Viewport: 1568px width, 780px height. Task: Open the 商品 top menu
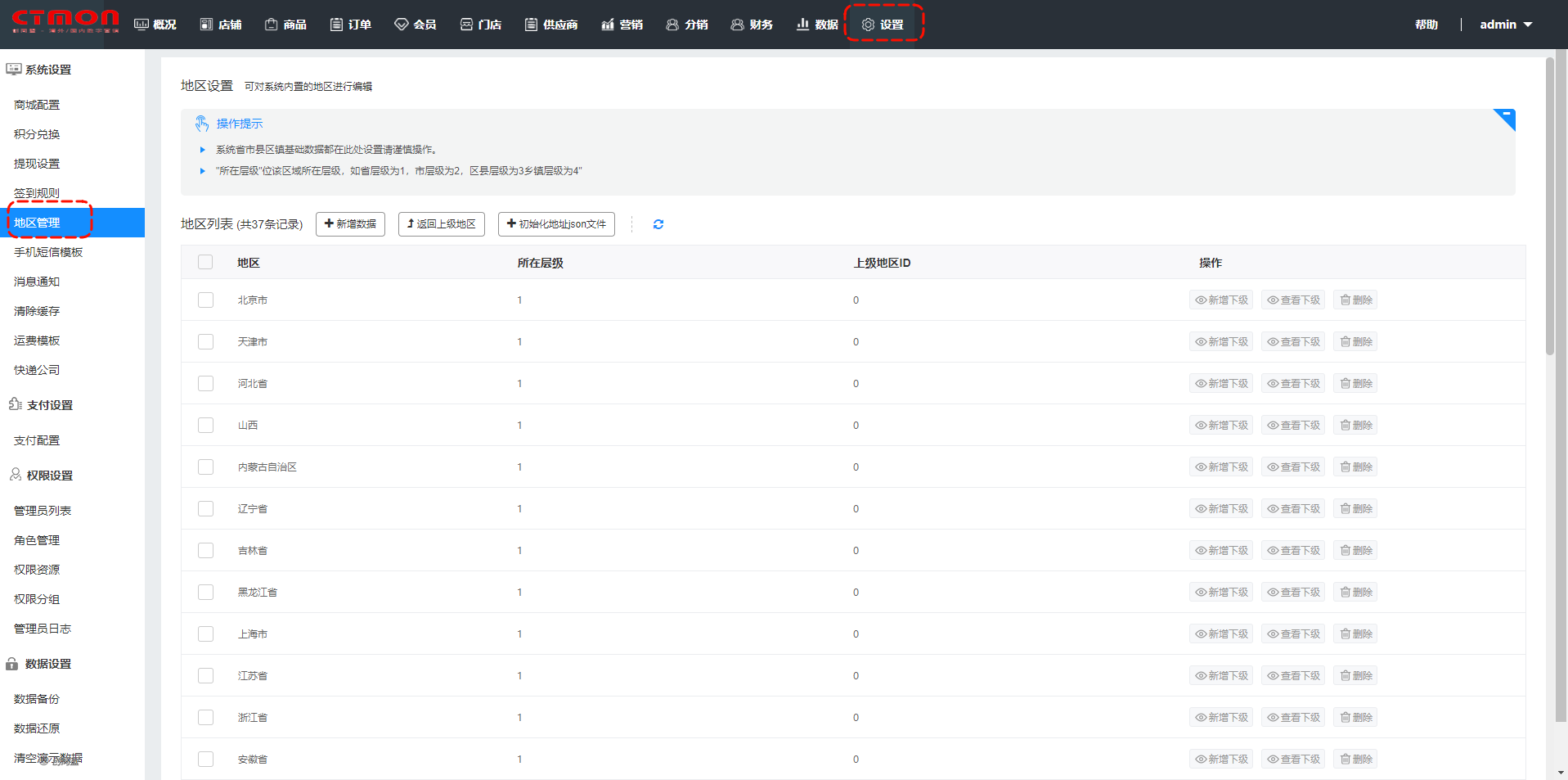click(x=285, y=25)
